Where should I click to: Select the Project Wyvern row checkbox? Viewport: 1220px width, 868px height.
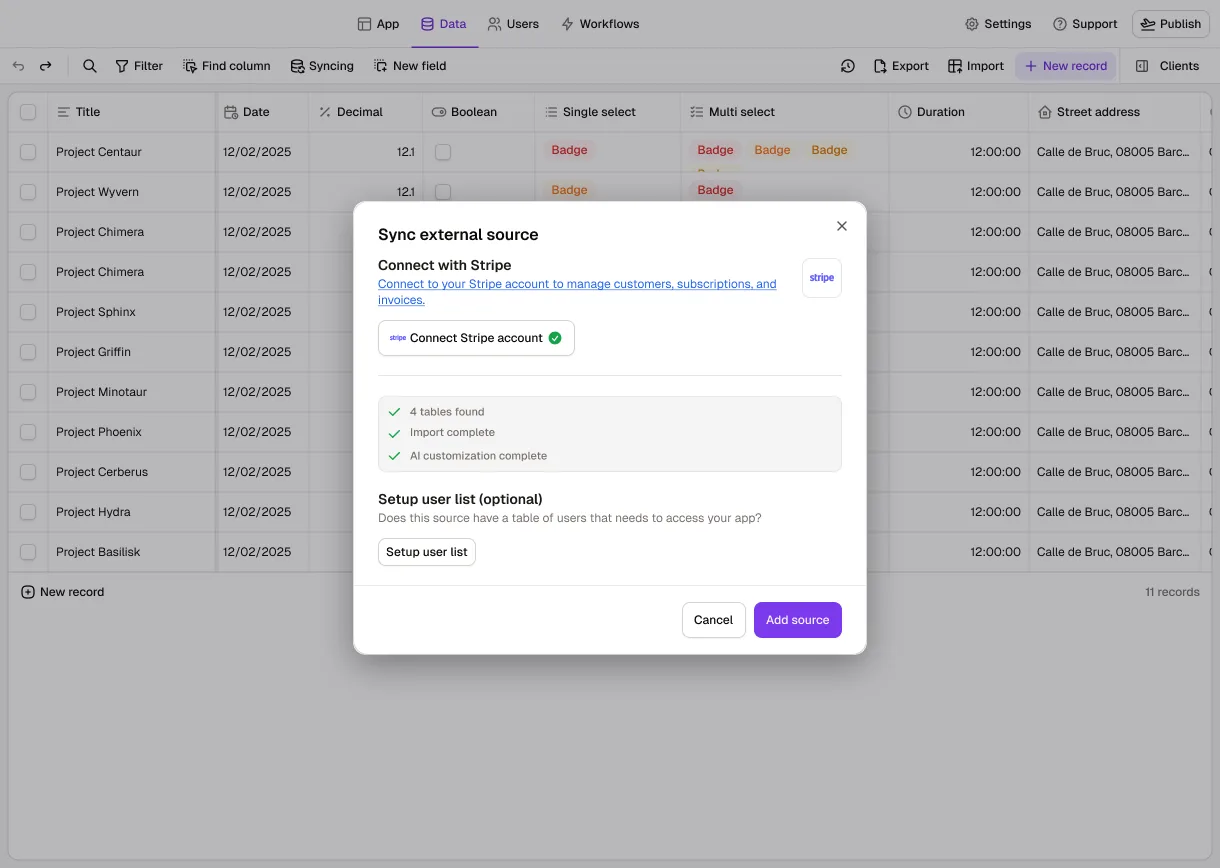tap(28, 192)
